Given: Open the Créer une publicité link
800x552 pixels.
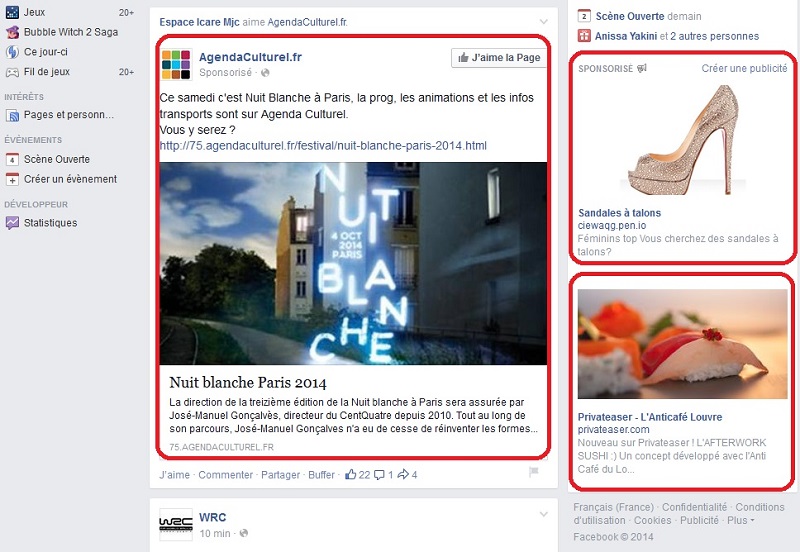Looking at the screenshot, I should coord(744,68).
